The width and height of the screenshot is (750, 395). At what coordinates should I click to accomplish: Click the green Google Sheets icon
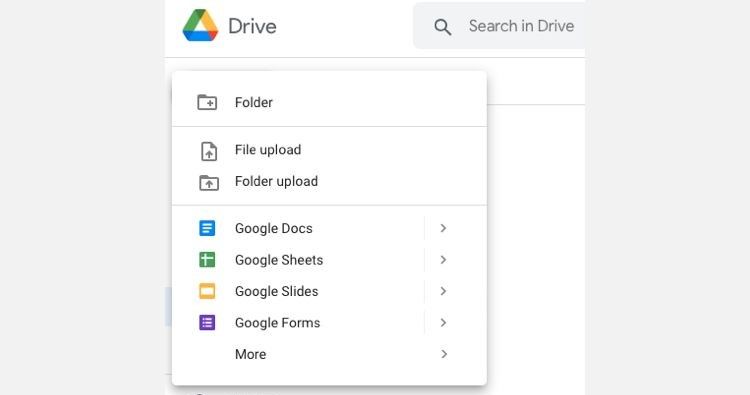(207, 260)
